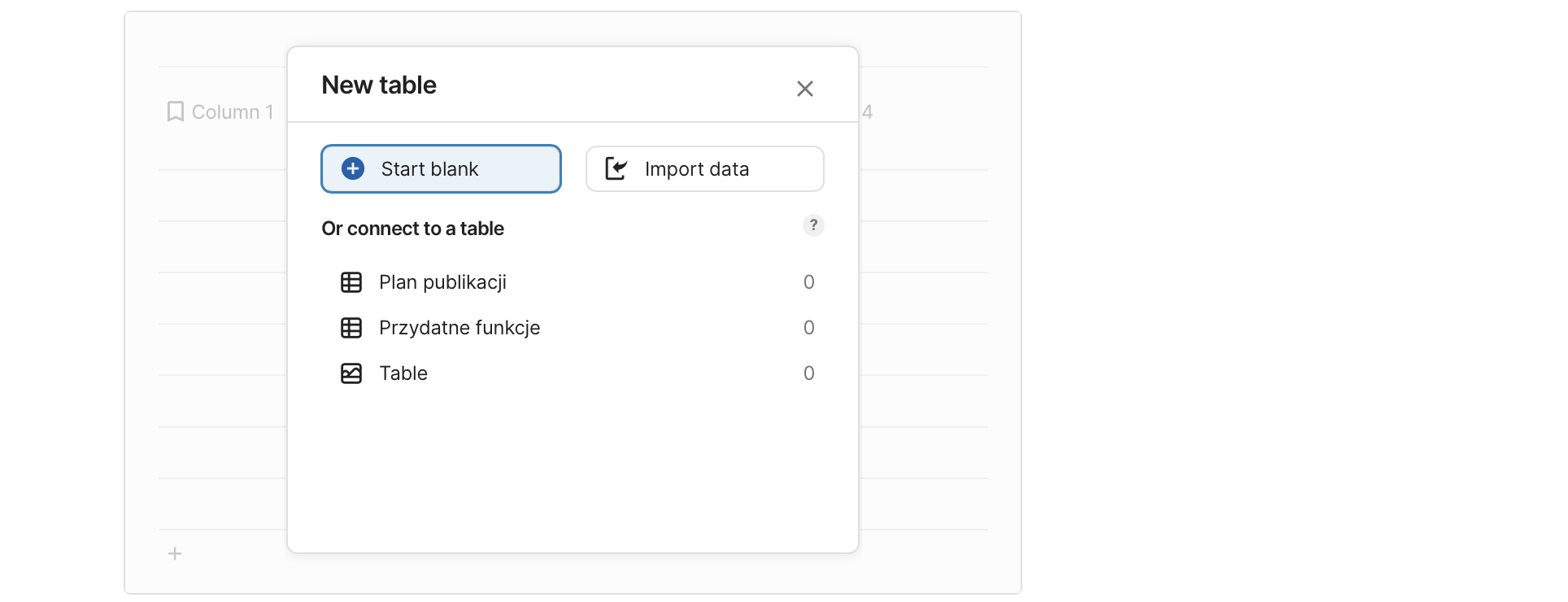The image size is (1568, 602).
Task: Close the New table dialog
Action: [804, 89]
